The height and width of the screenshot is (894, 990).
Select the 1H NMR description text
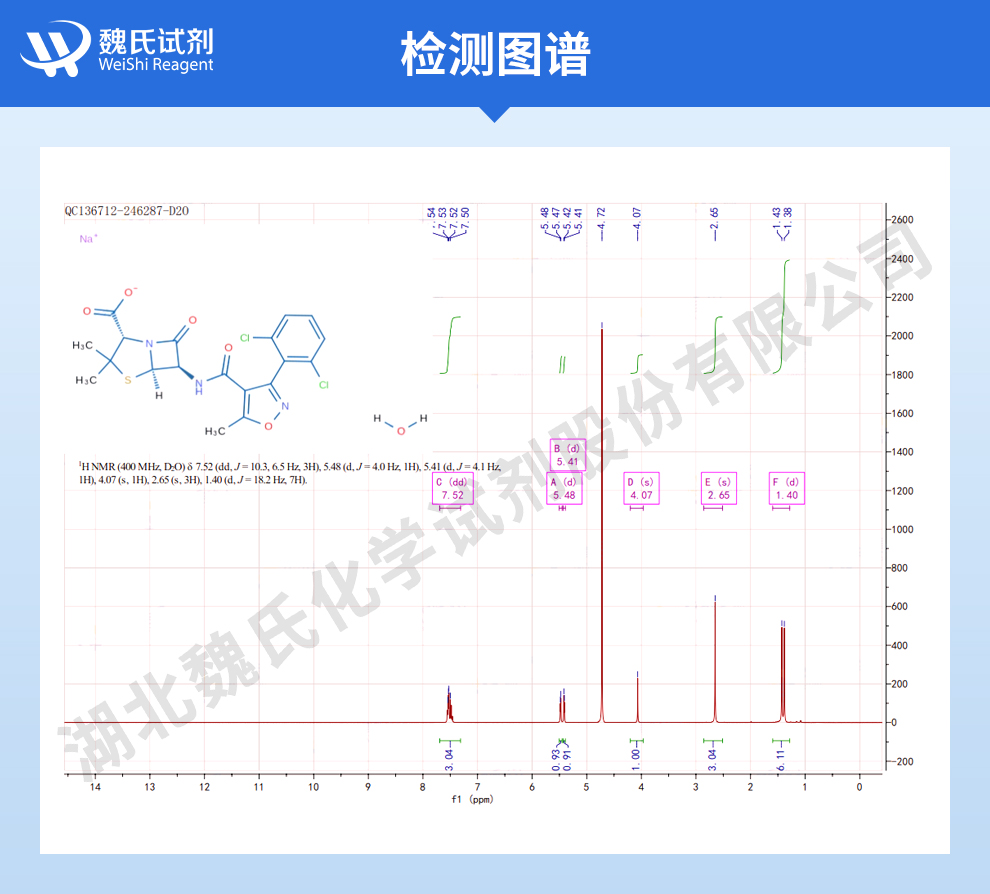(x=290, y=473)
